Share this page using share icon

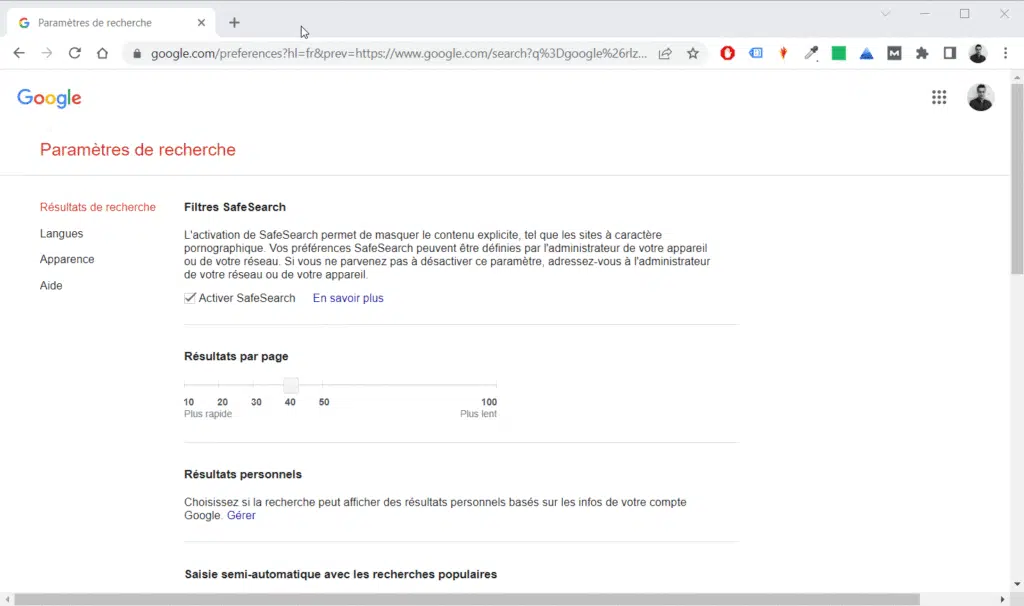tap(665, 54)
